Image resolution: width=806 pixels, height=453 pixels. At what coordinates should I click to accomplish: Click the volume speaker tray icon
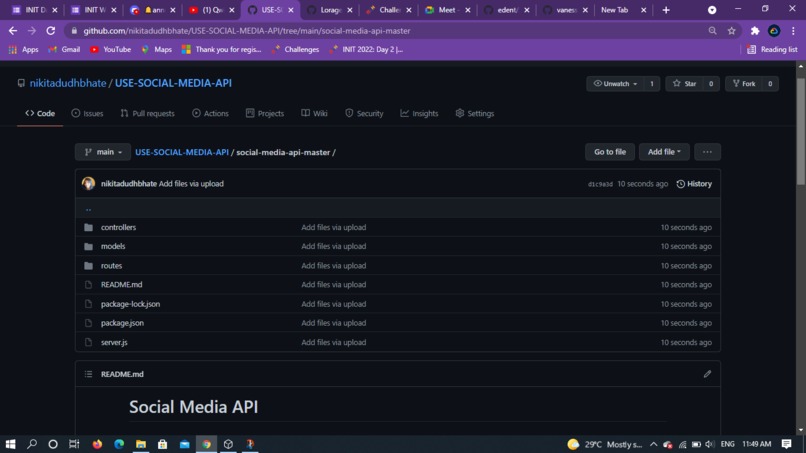(710, 444)
